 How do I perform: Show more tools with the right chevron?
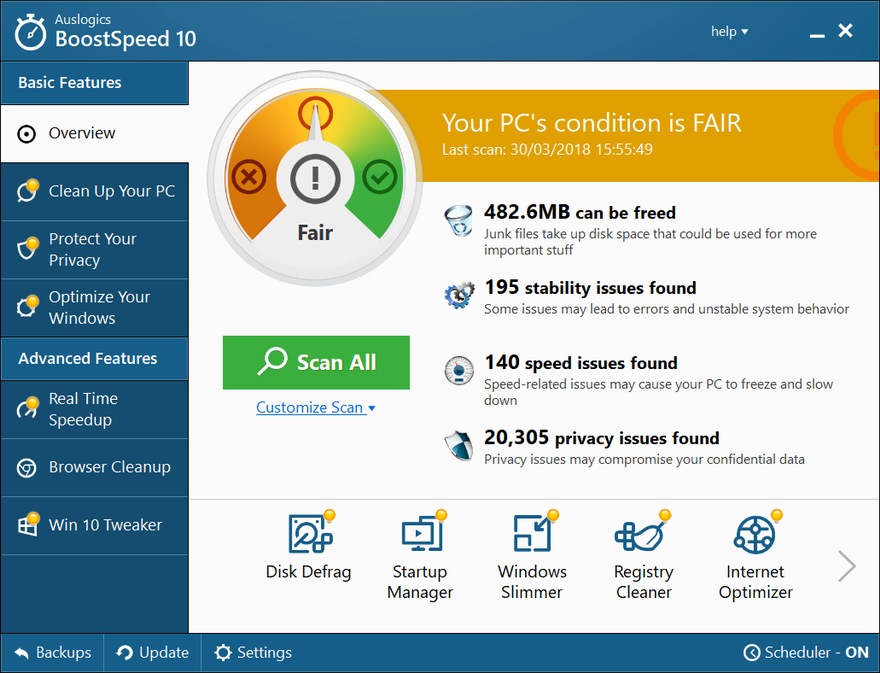pos(847,566)
